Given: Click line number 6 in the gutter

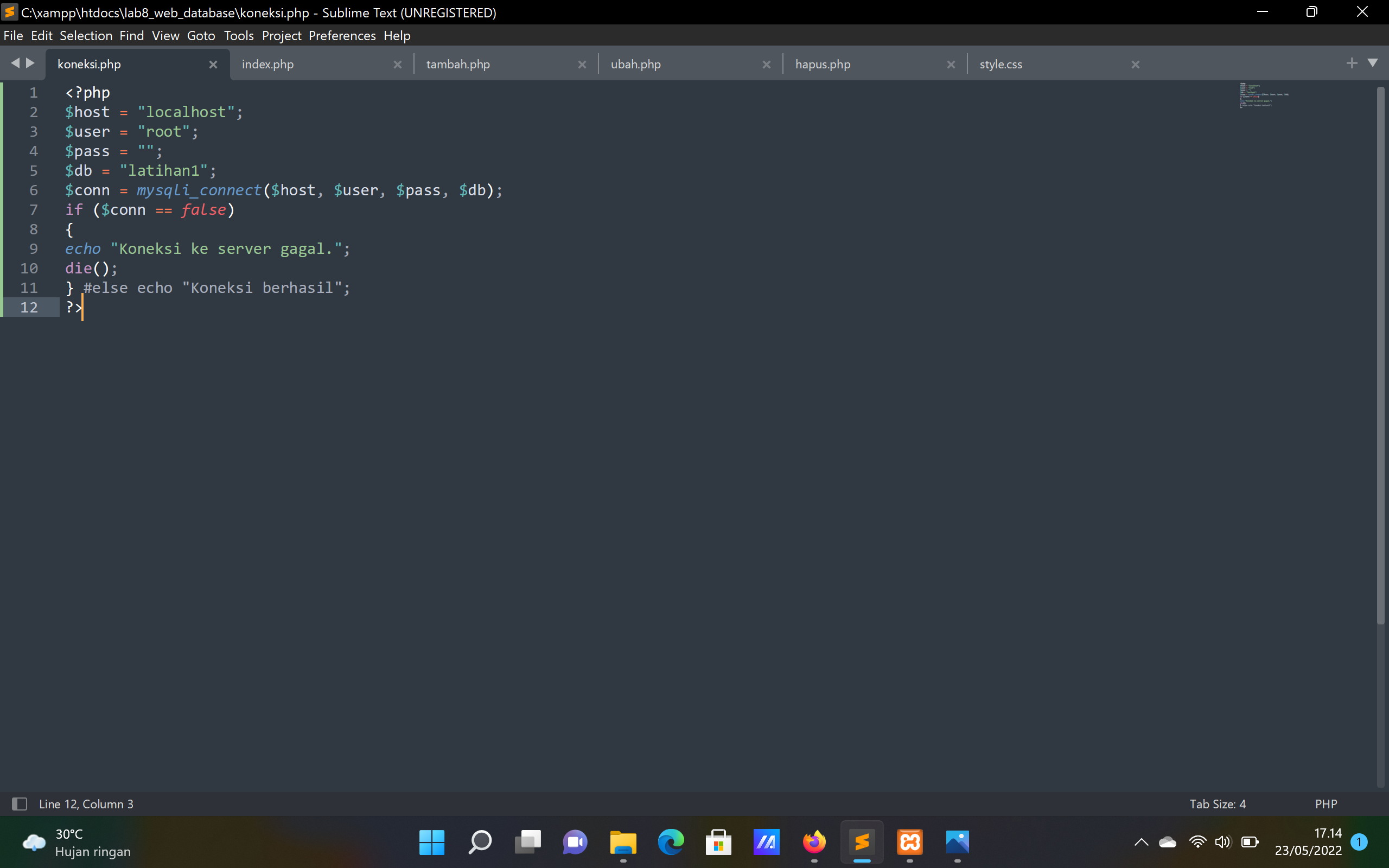Looking at the screenshot, I should click(x=33, y=190).
